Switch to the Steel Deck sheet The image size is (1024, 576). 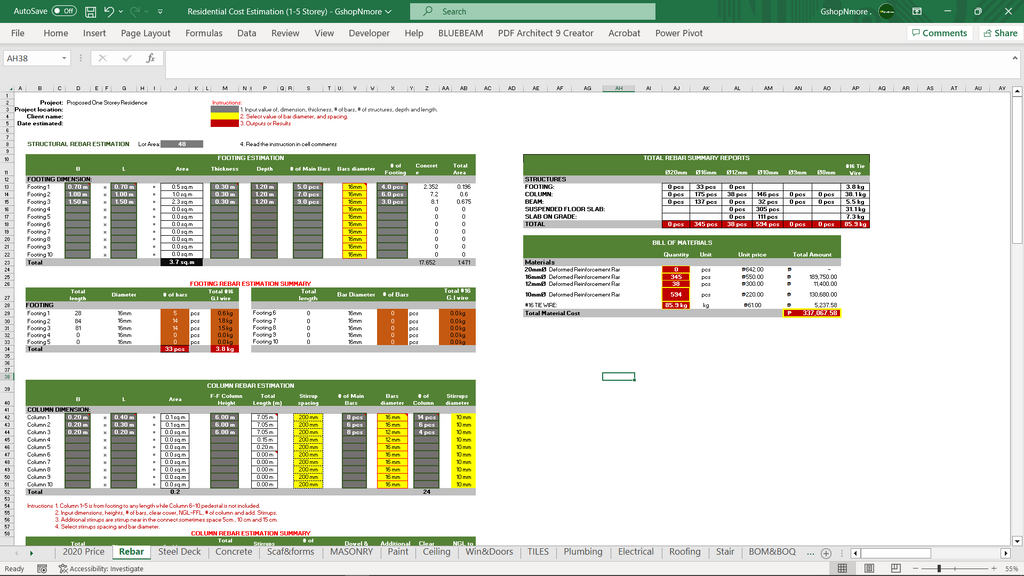[180, 552]
